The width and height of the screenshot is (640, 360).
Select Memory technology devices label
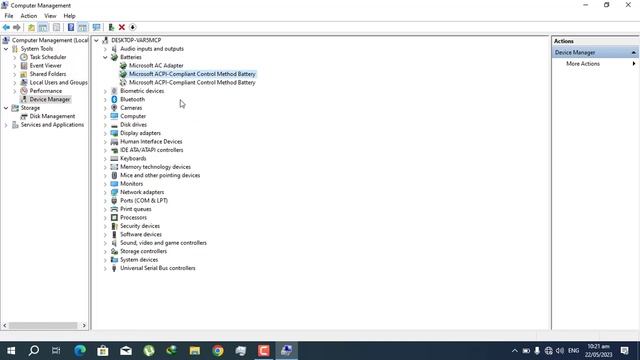click(x=155, y=167)
